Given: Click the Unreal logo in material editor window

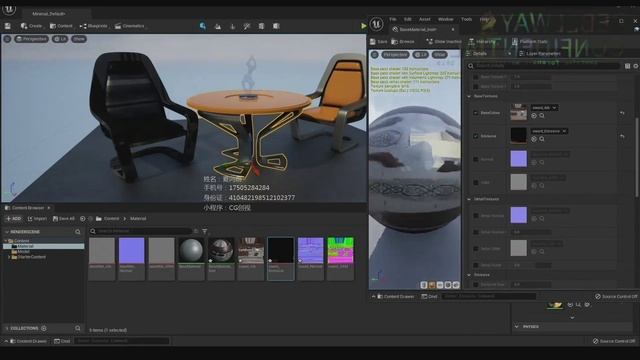Looking at the screenshot, I should point(377,24).
